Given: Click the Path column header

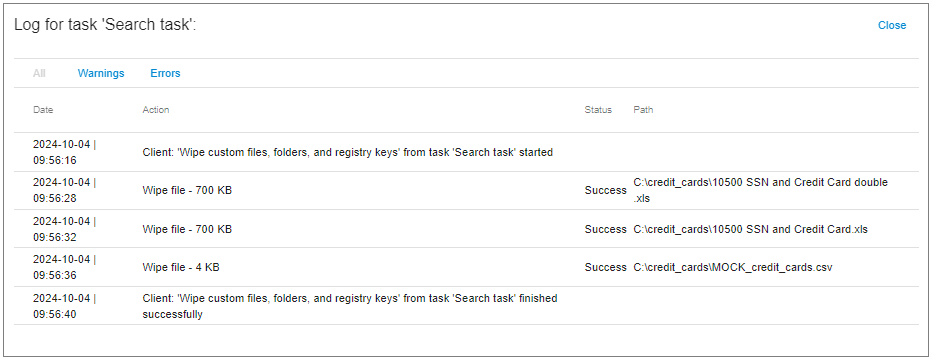Looking at the screenshot, I should [643, 110].
